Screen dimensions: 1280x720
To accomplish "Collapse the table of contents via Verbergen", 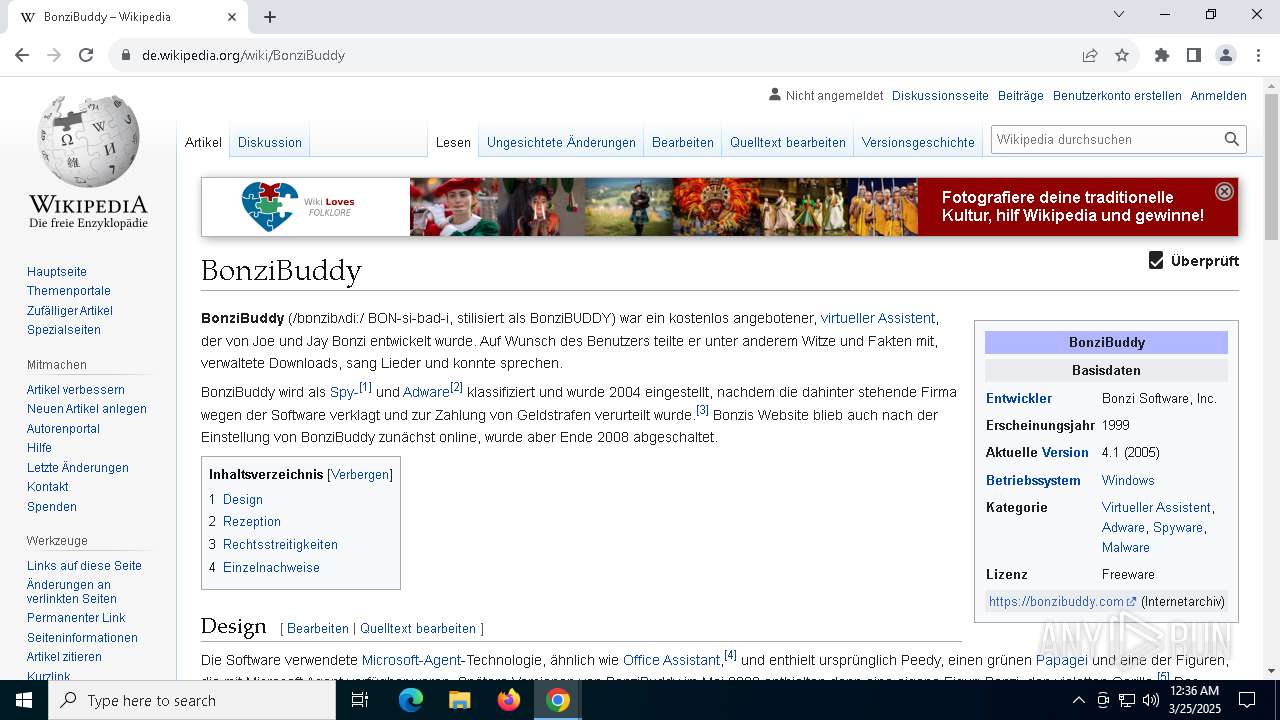I will coord(360,475).
